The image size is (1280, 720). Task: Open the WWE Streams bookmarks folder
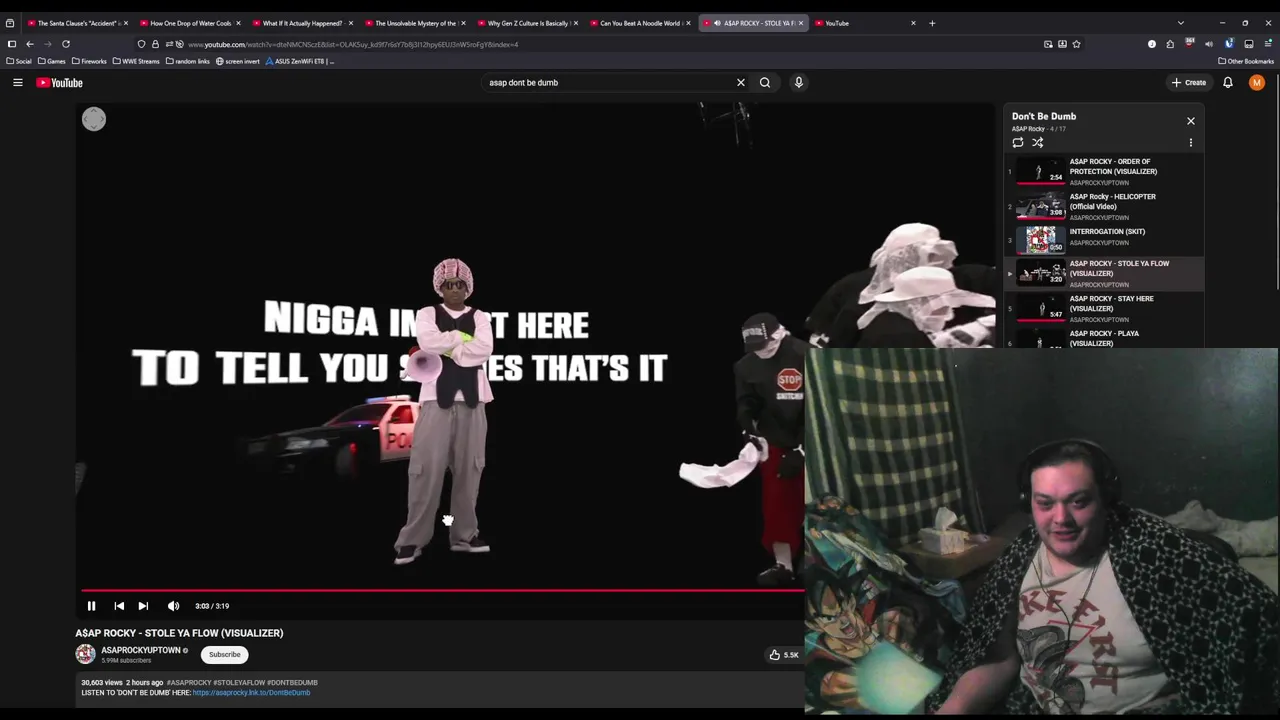point(136,61)
